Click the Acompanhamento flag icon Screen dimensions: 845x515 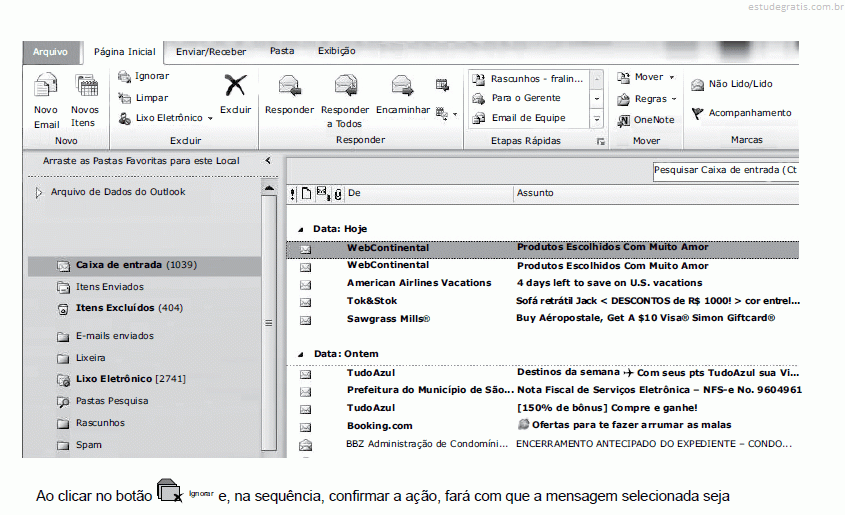pos(697,113)
